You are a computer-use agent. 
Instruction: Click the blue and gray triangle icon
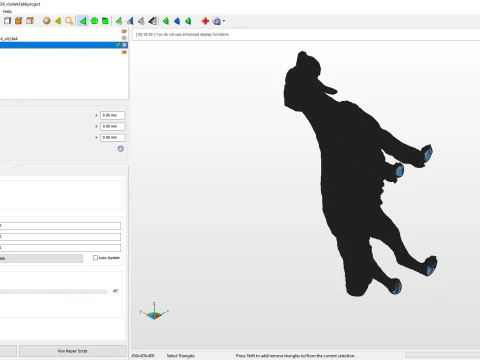(130, 21)
